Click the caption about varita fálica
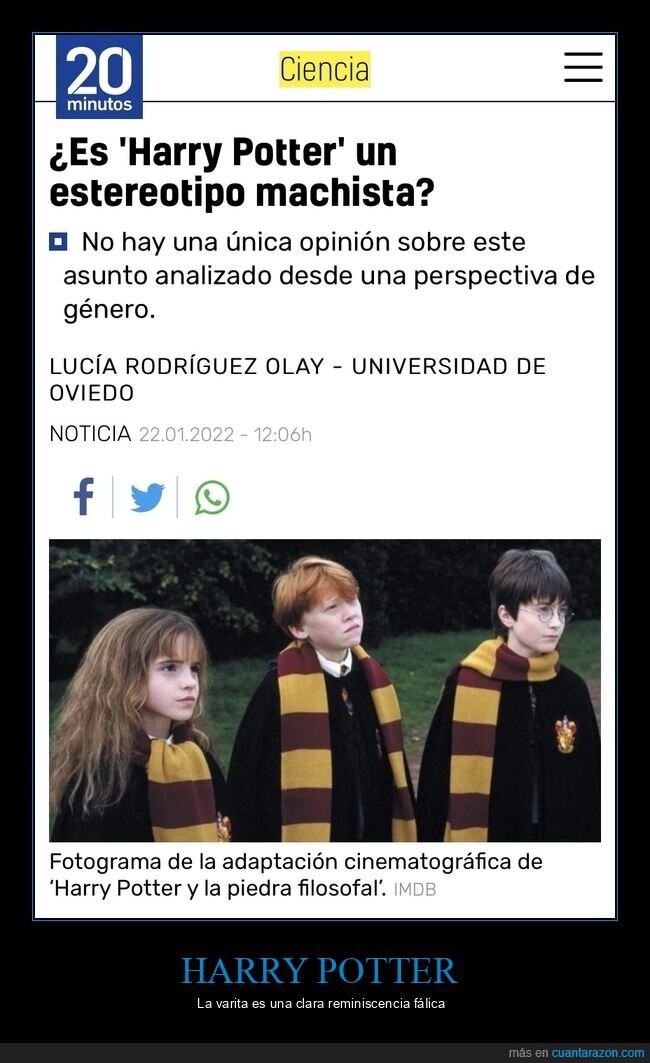 [321, 1003]
